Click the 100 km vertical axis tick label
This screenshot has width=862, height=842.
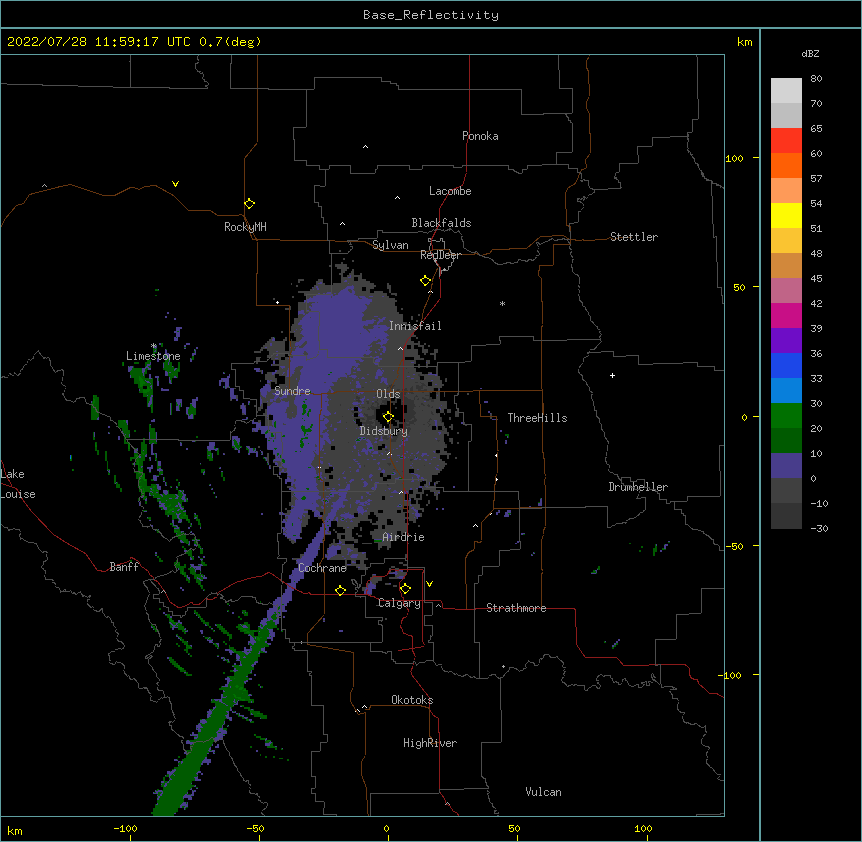click(x=734, y=158)
